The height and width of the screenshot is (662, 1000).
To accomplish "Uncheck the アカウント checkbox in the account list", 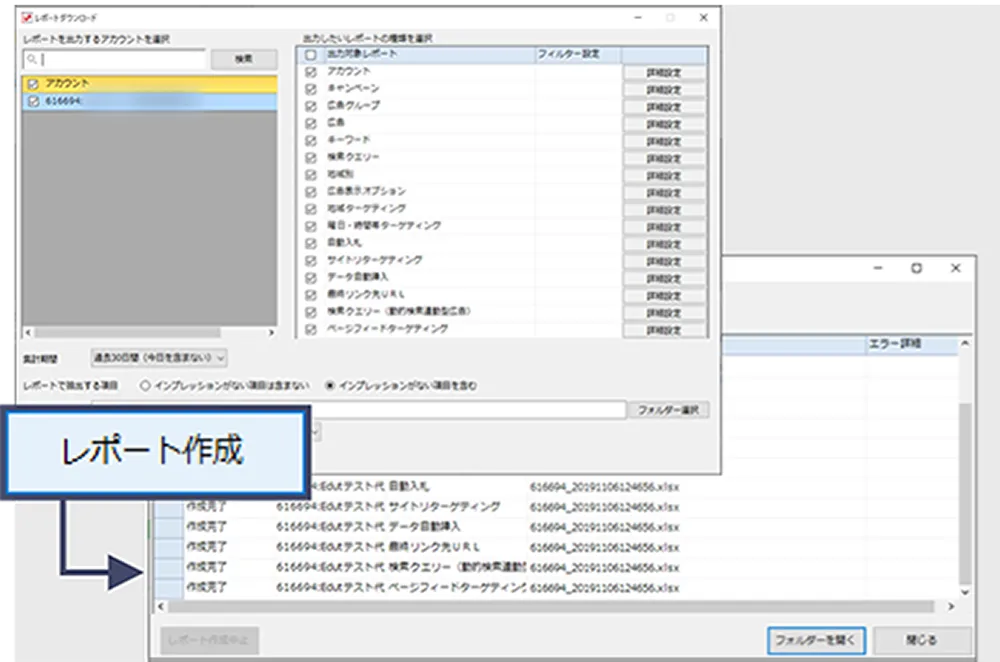I will pos(34,84).
